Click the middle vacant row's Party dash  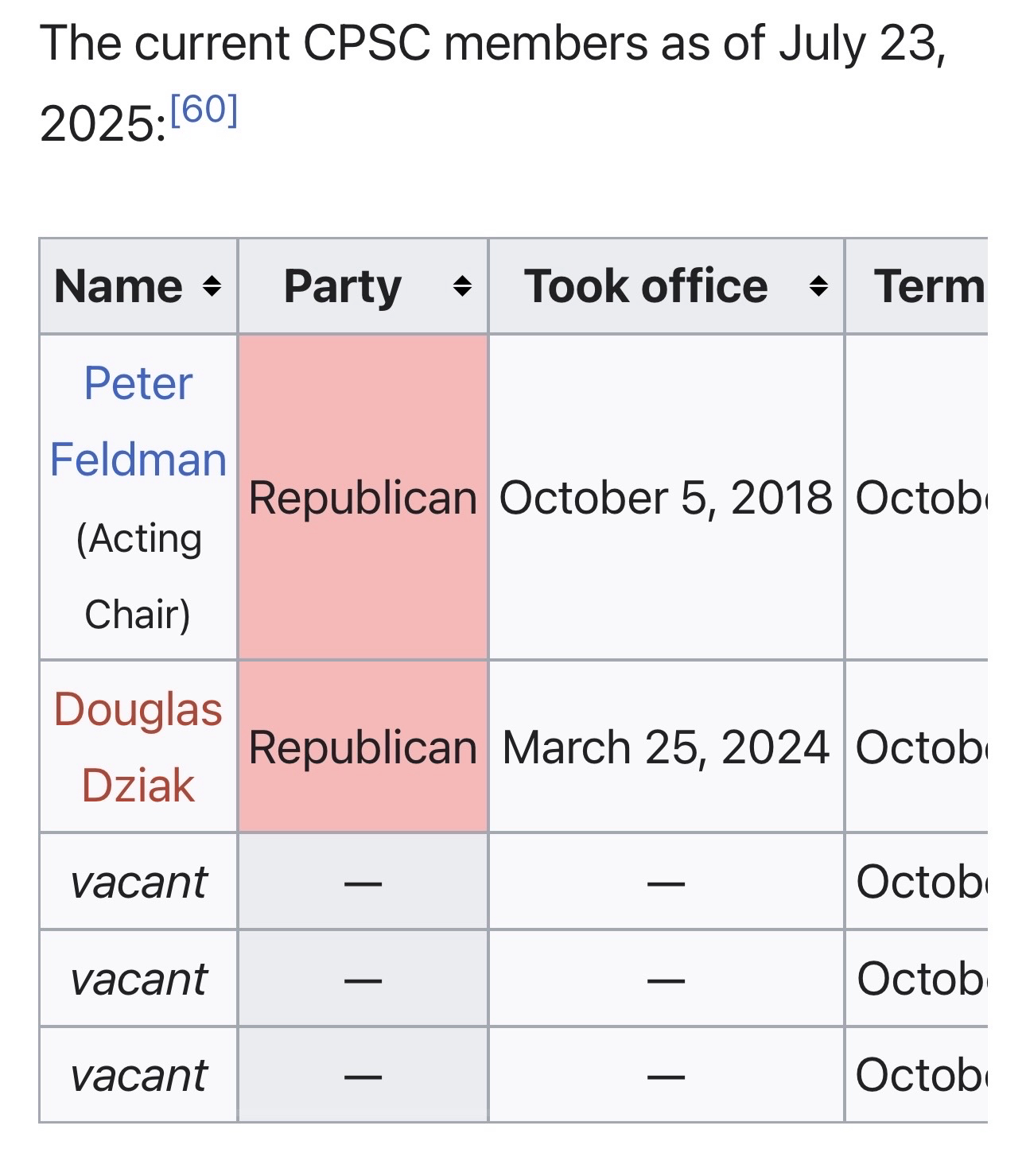tap(363, 980)
